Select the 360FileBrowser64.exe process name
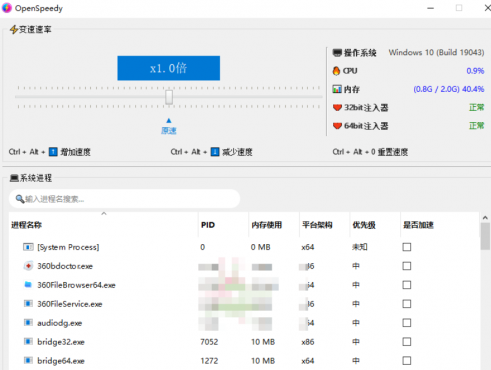Screen dimensions: 491x370 (x=76, y=285)
